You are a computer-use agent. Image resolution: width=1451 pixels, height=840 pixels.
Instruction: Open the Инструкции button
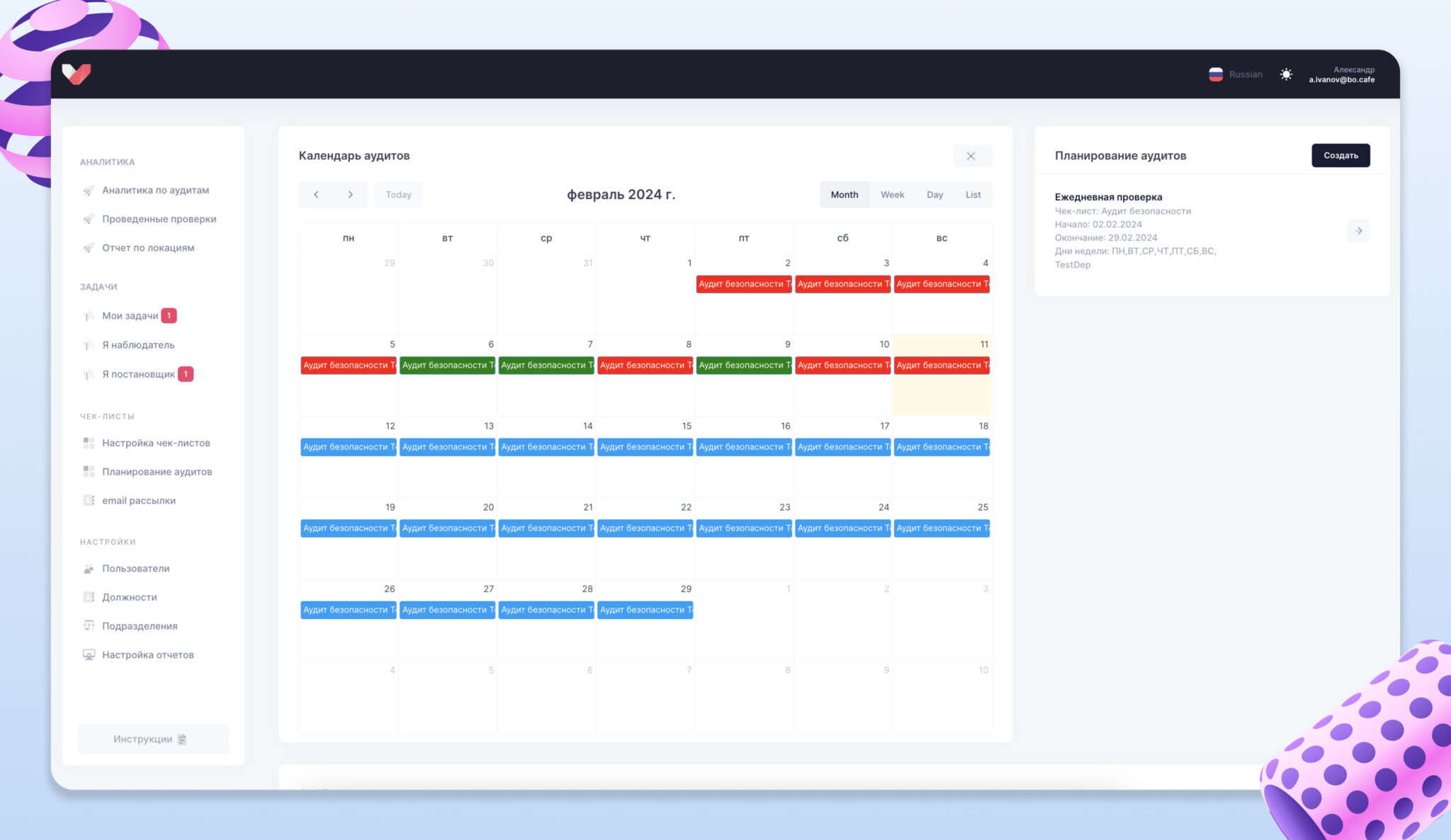coord(153,739)
